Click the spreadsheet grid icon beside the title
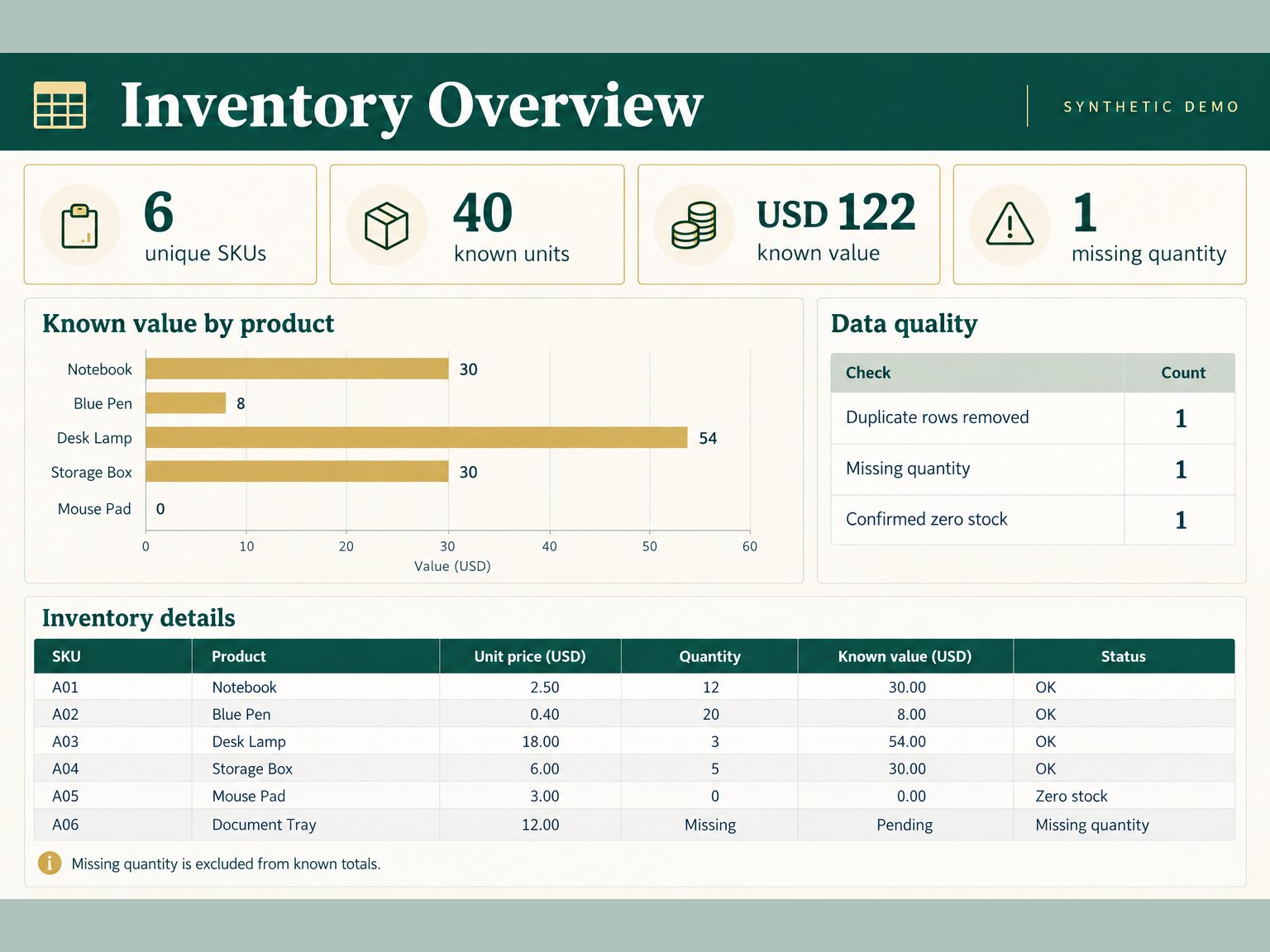 tap(60, 105)
